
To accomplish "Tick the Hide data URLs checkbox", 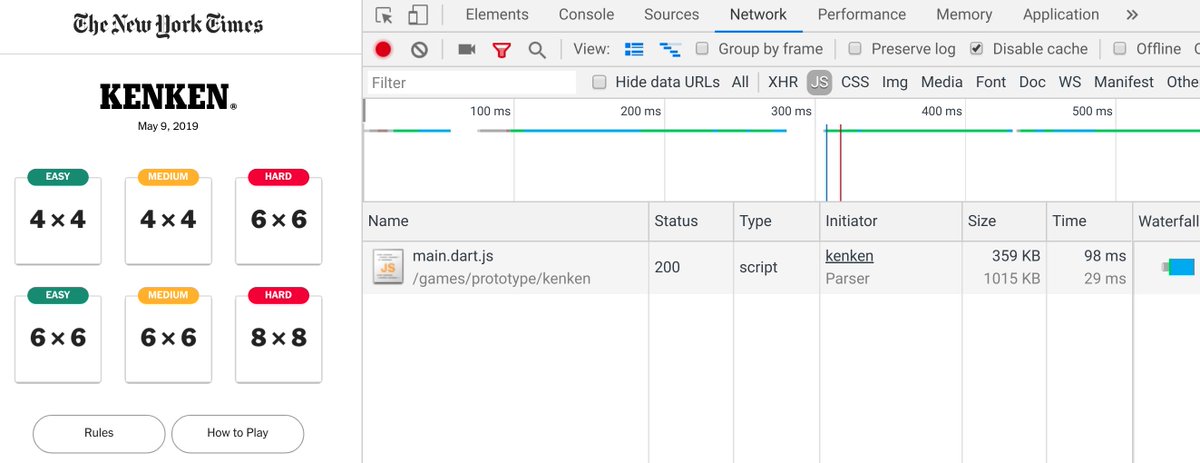I will click(x=599, y=82).
